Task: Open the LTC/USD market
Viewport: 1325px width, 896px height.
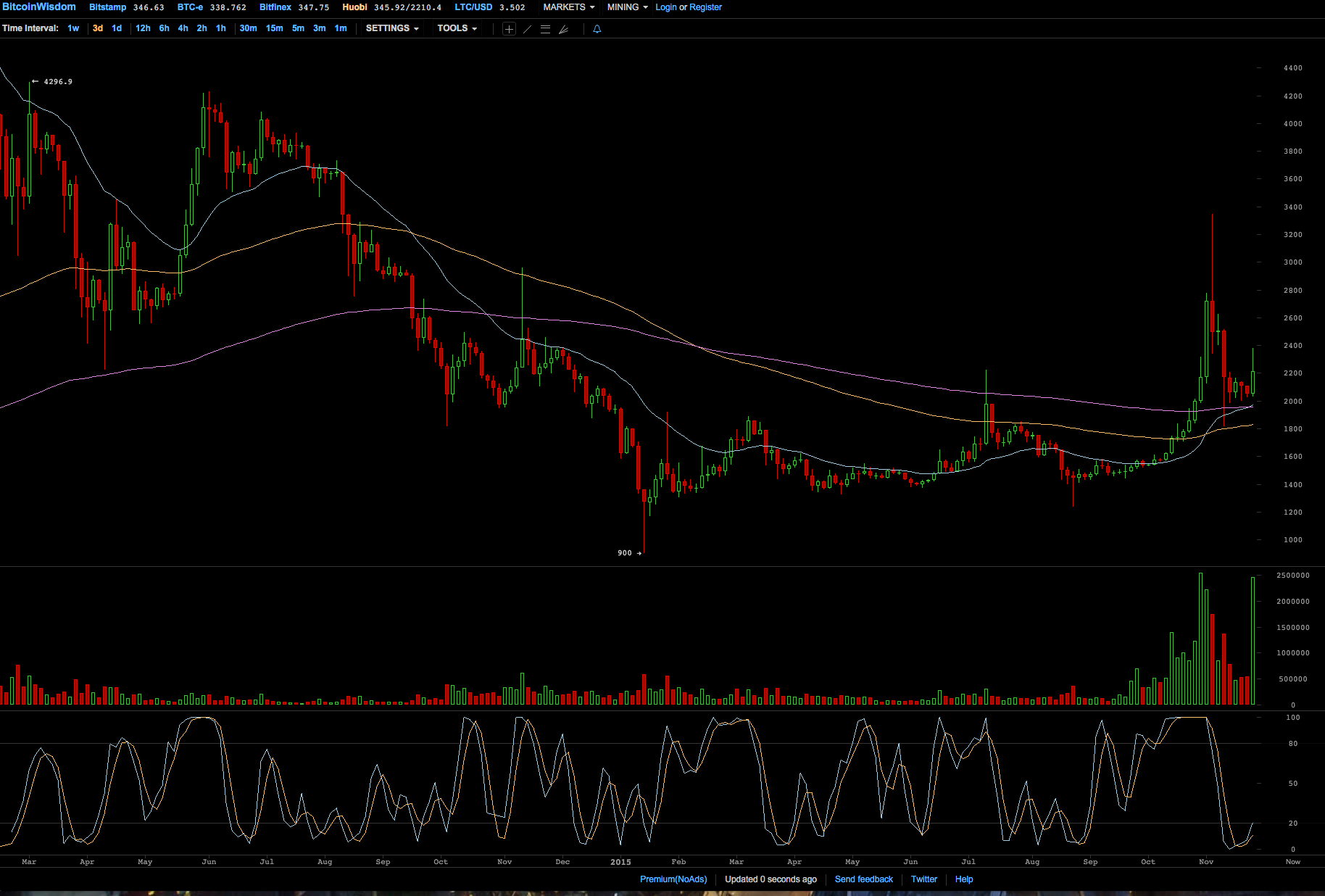Action: [473, 7]
